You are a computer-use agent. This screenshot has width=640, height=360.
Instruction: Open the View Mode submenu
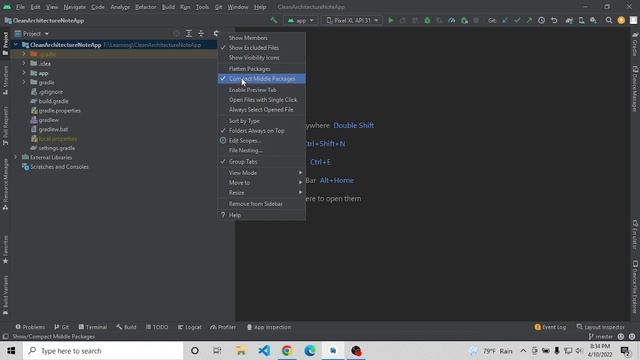click(x=261, y=173)
